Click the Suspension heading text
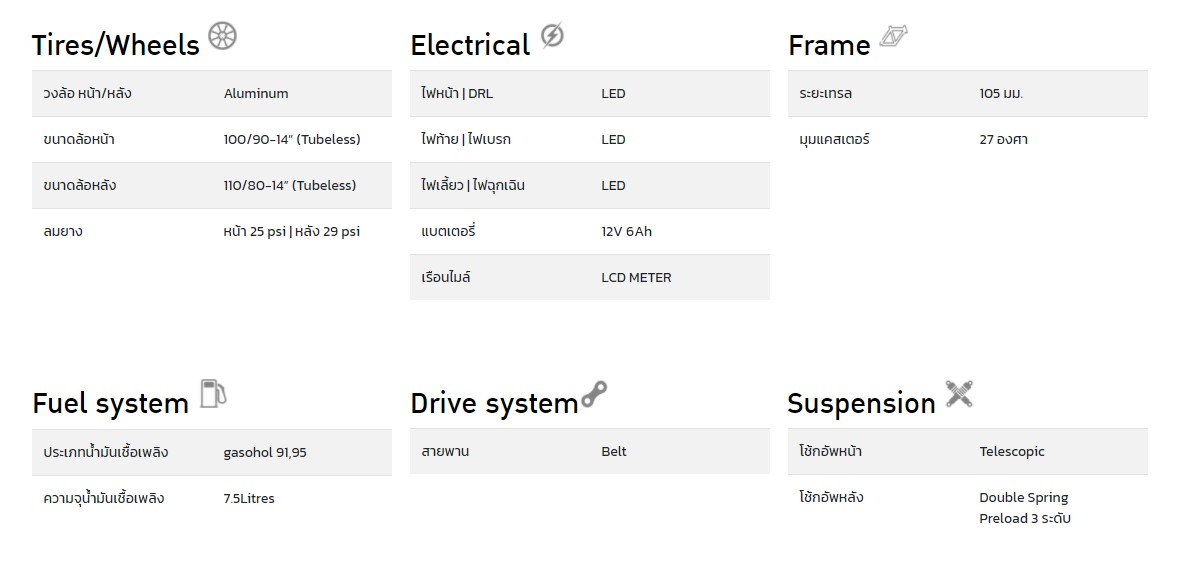Image resolution: width=1178 pixels, height=577 pixels. pyautogui.click(x=861, y=403)
